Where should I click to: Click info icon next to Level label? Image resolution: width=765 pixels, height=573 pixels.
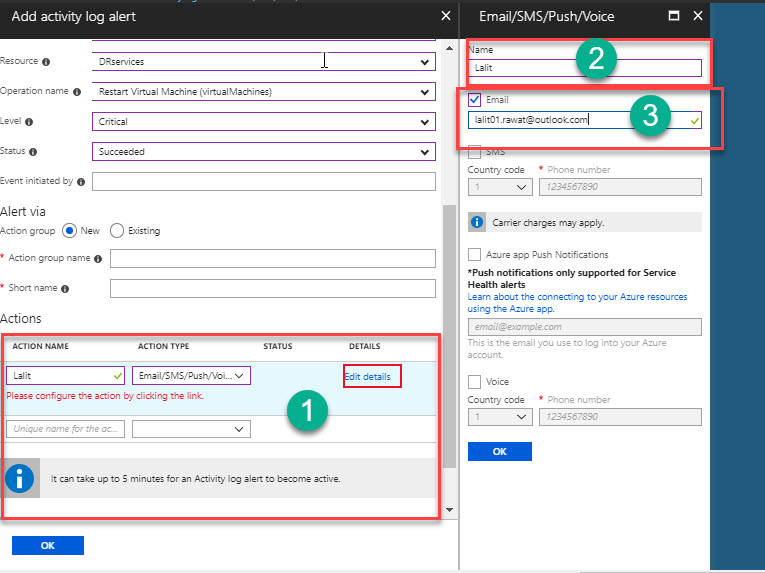[x=27, y=122]
